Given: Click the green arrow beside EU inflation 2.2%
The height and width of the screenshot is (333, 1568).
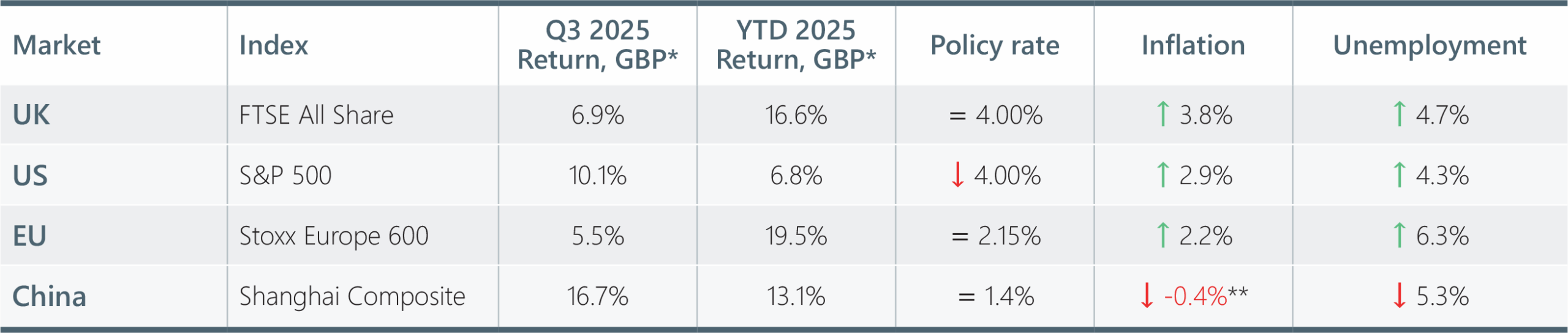Looking at the screenshot, I should click(1162, 236).
